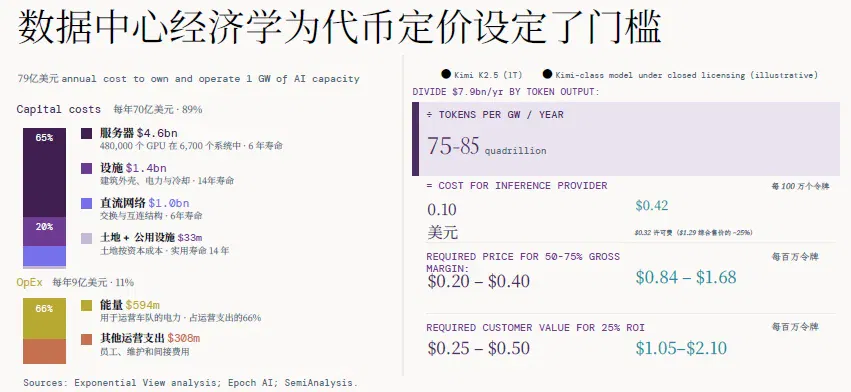Click the light lavender 土地 + 公用设施 swatch
851x392 pixels.
pyautogui.click(x=86, y=238)
